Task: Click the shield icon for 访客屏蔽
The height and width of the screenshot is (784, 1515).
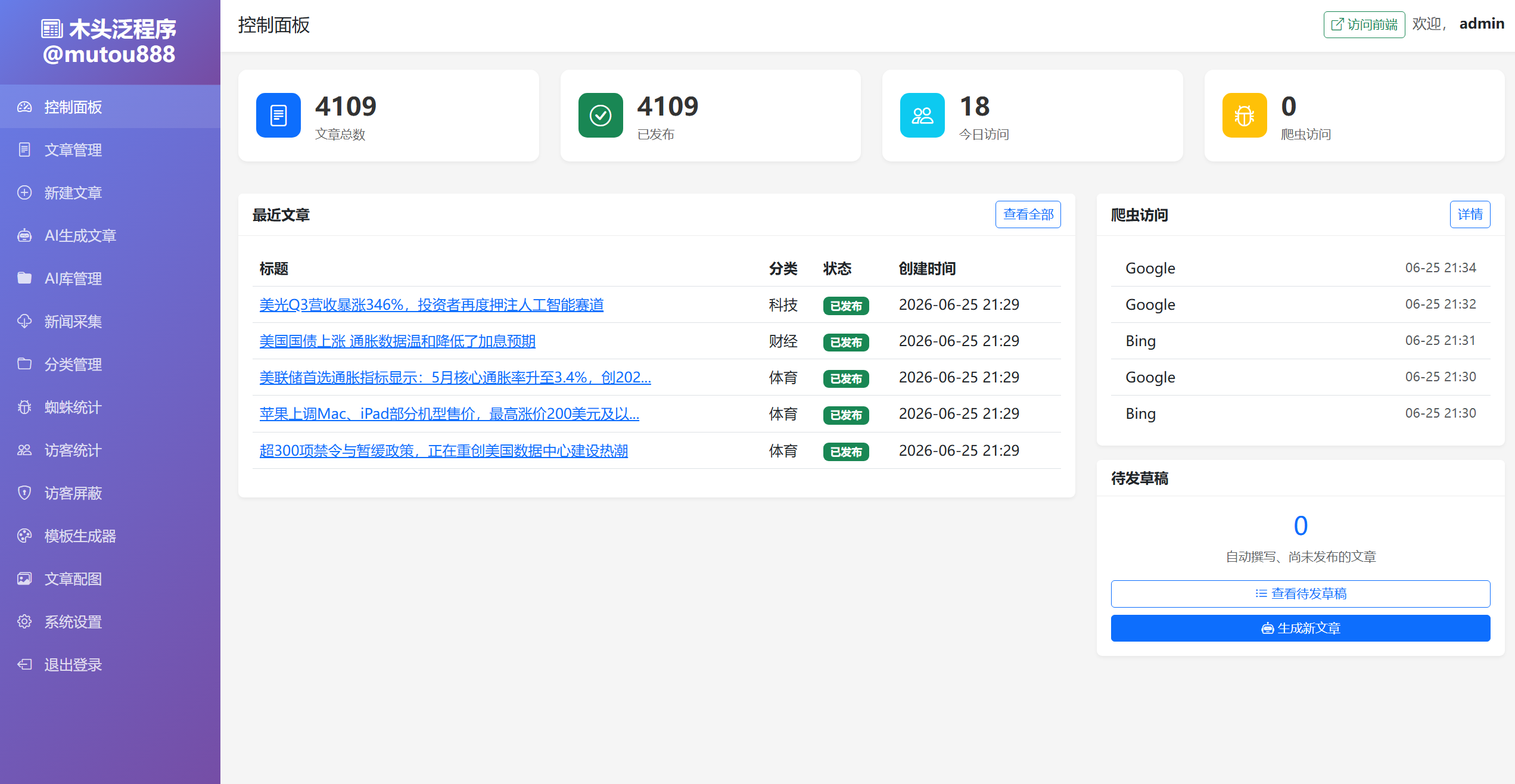Action: click(24, 493)
